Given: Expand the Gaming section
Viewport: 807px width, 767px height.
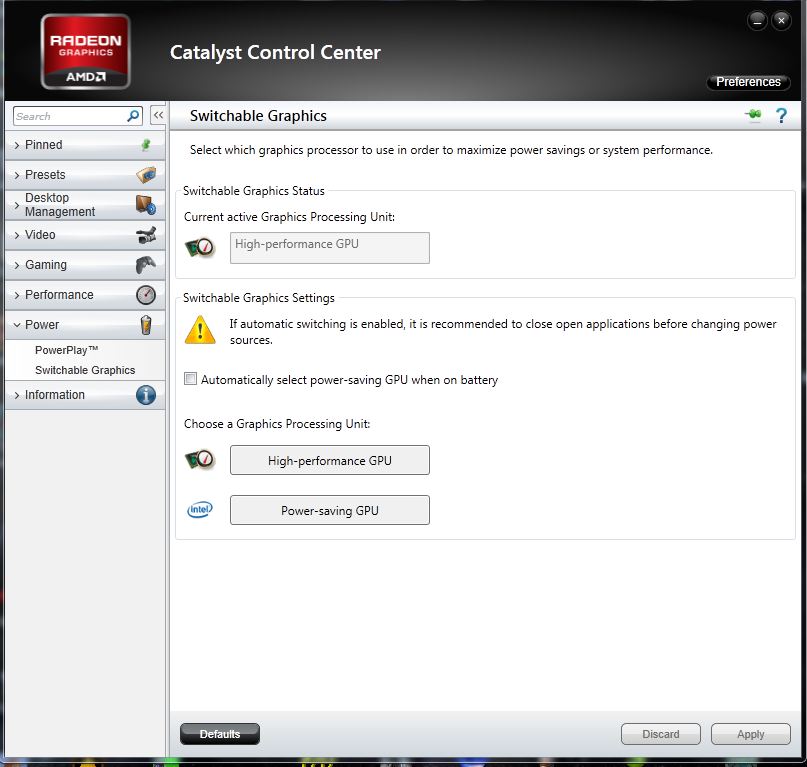Looking at the screenshot, I should pos(85,265).
